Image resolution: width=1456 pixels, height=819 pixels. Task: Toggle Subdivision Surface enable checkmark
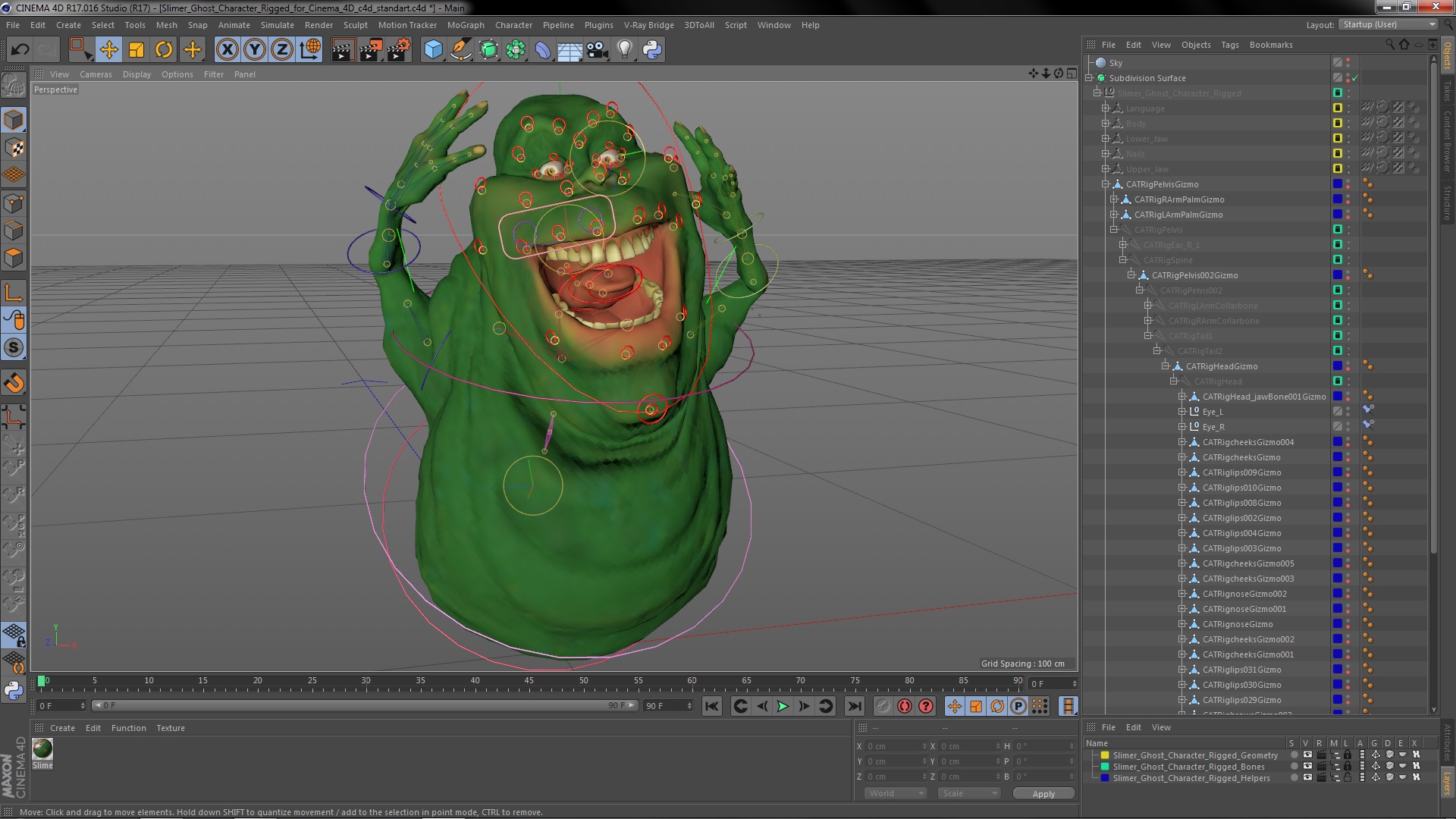coord(1354,78)
